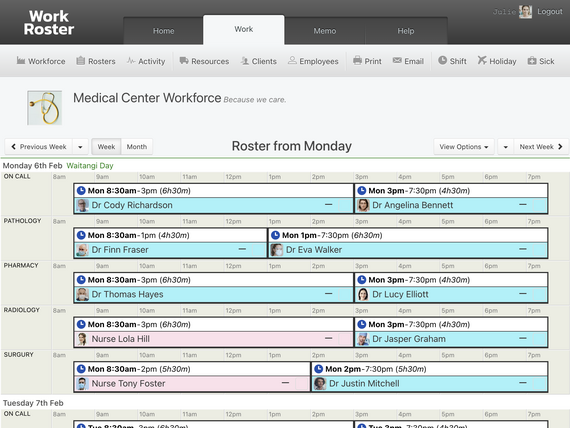The image size is (570, 428).
Task: Switch to Week view
Action: [106, 147]
